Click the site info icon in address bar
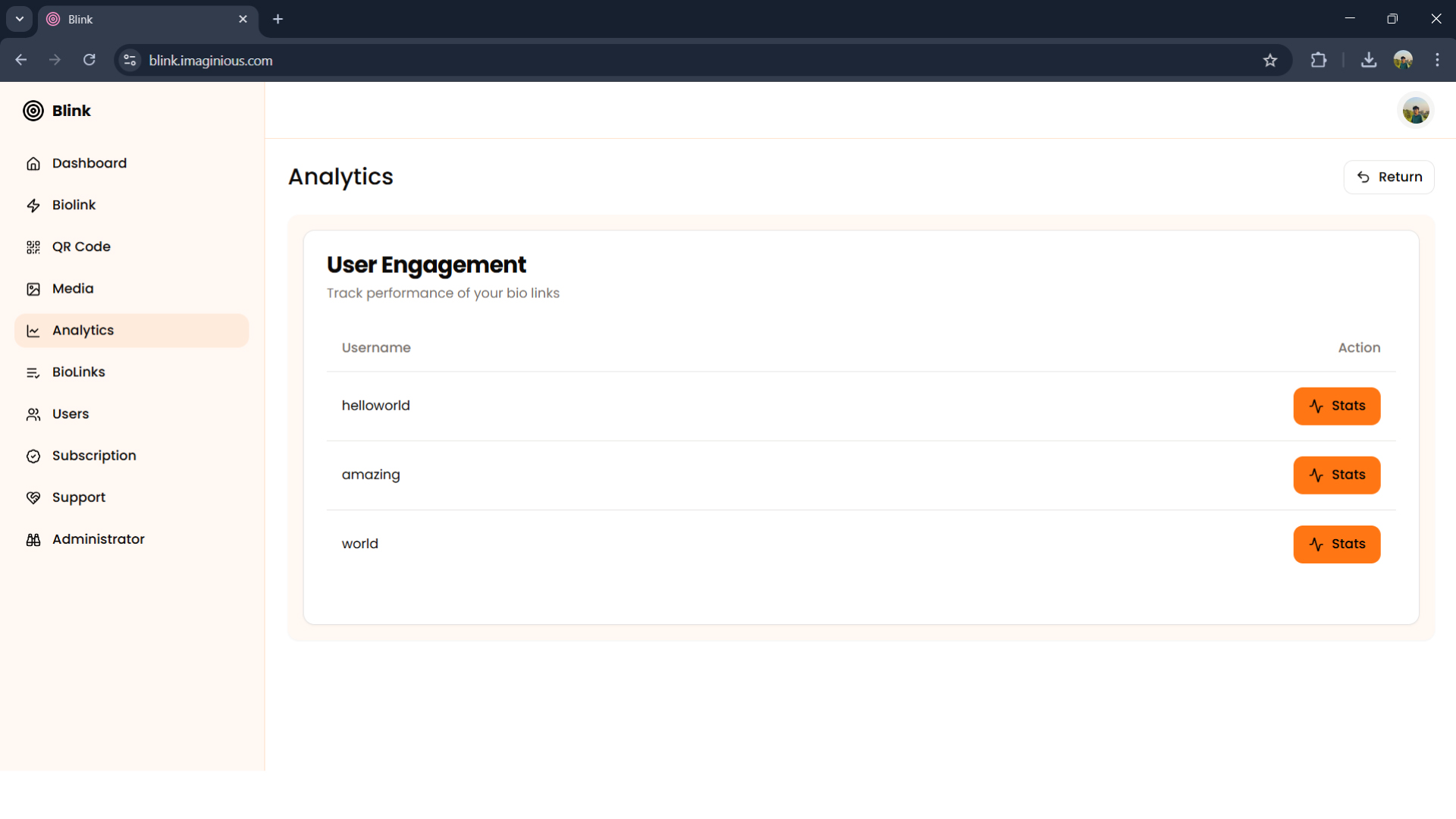 point(130,60)
